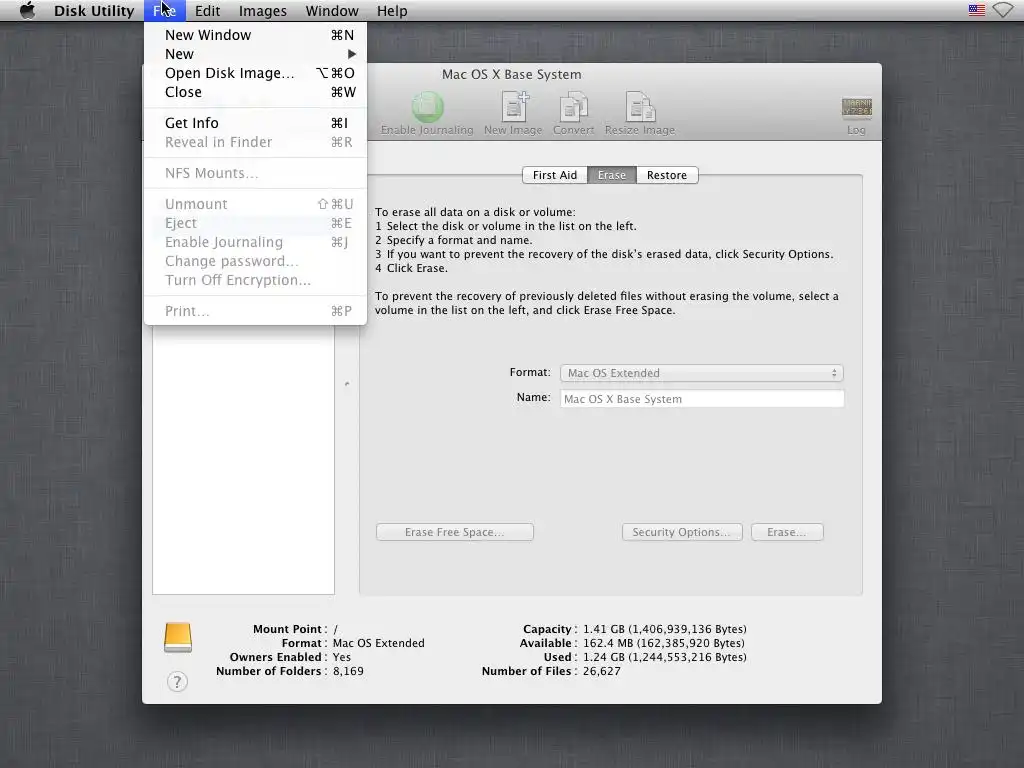Image resolution: width=1024 pixels, height=768 pixels.
Task: Open the Images menu
Action: (x=263, y=10)
